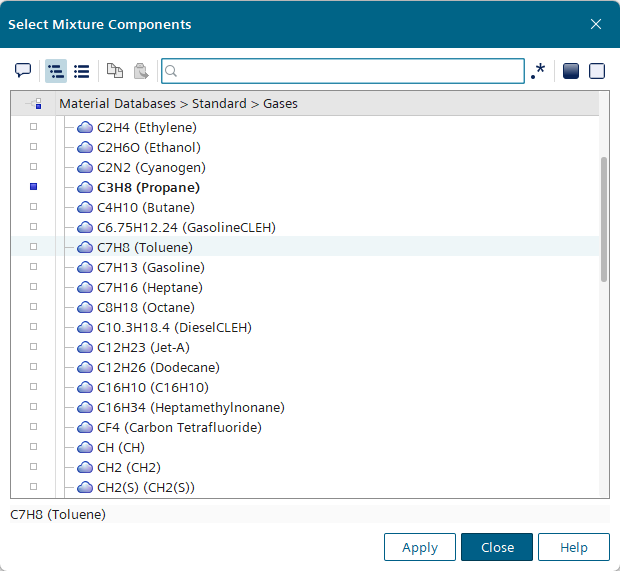This screenshot has height=571, width=620.
Task: Check the C7H8 (Toluene) checkbox
Action: click(x=33, y=247)
